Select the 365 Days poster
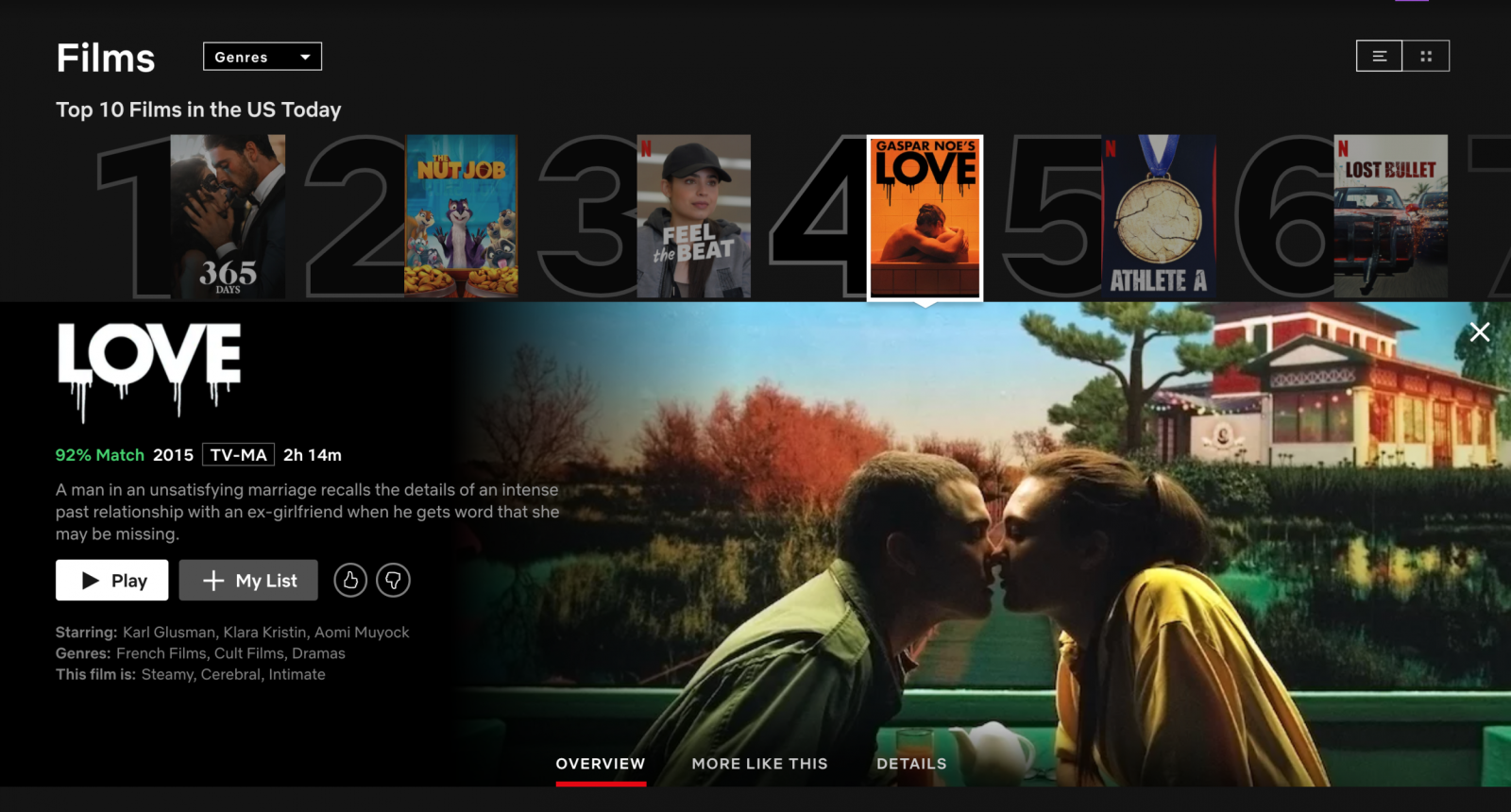The image size is (1511, 812). coord(228,216)
